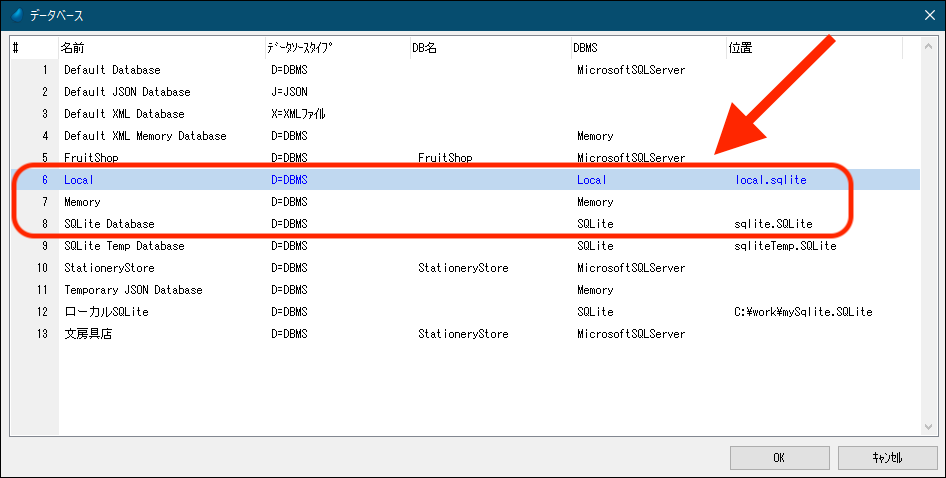Viewport: 946px width, 478px height.
Task: Select the 文房具店 database row
Action: point(88,334)
